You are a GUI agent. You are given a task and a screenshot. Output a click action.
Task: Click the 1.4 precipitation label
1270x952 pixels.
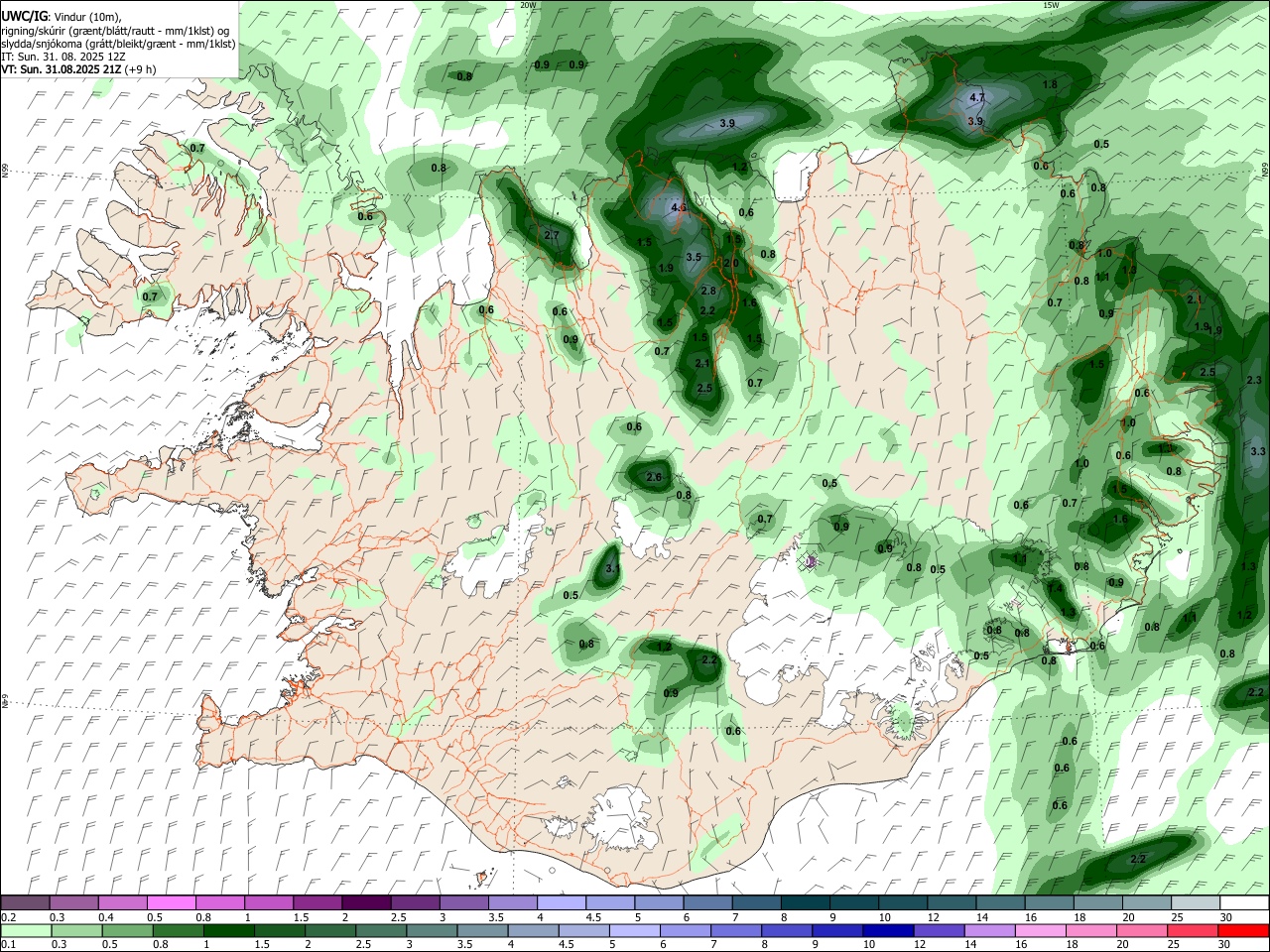1056,588
